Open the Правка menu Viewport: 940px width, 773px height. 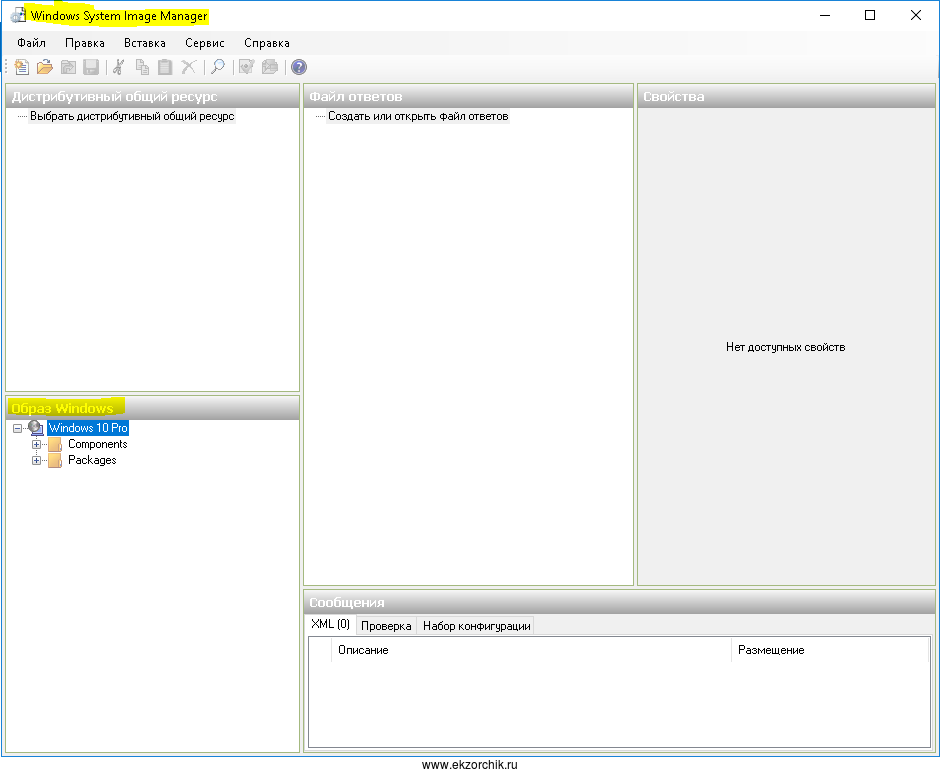pos(85,43)
